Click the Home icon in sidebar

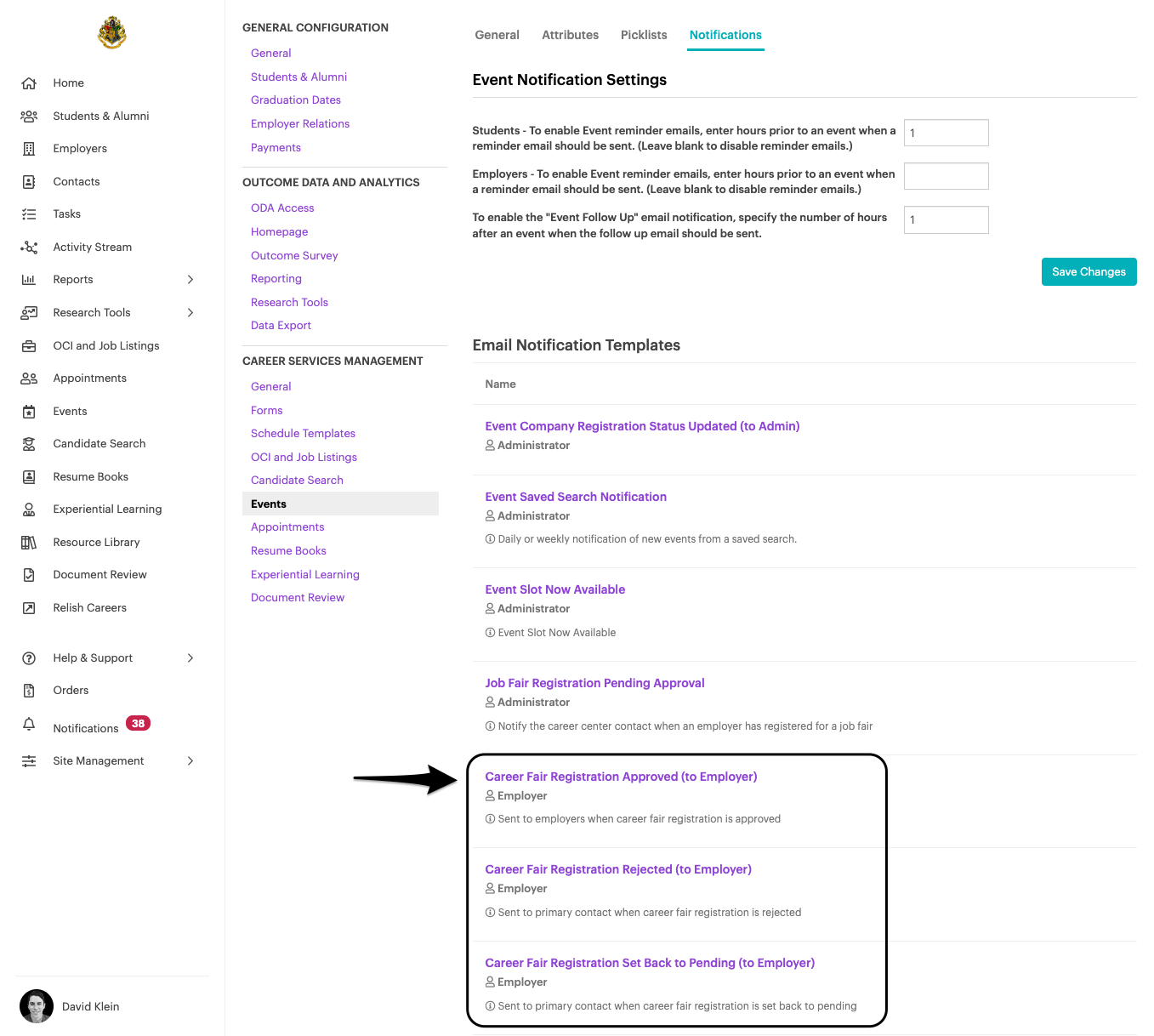[x=29, y=83]
